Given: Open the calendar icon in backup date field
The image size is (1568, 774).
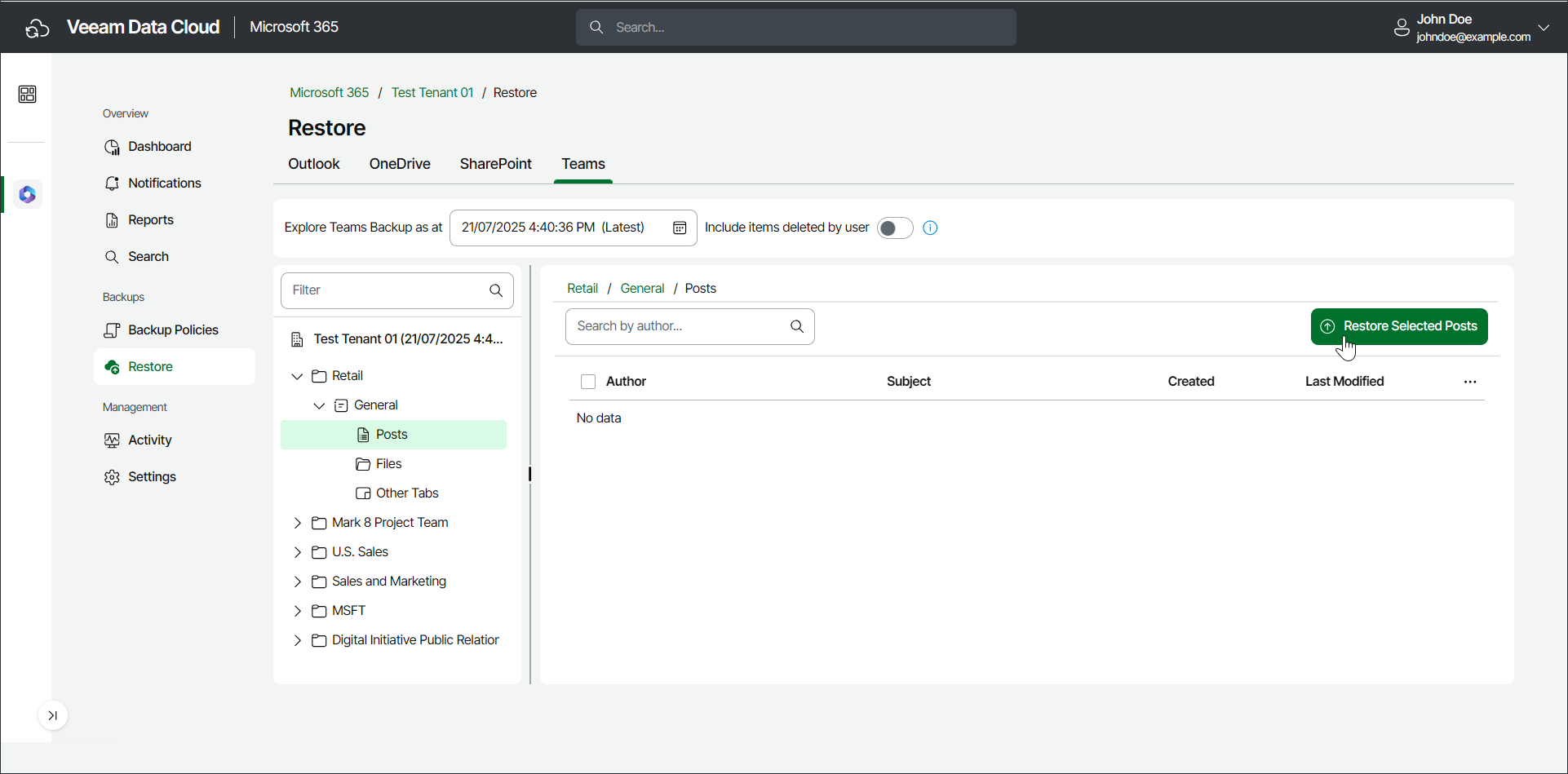Looking at the screenshot, I should [x=680, y=228].
